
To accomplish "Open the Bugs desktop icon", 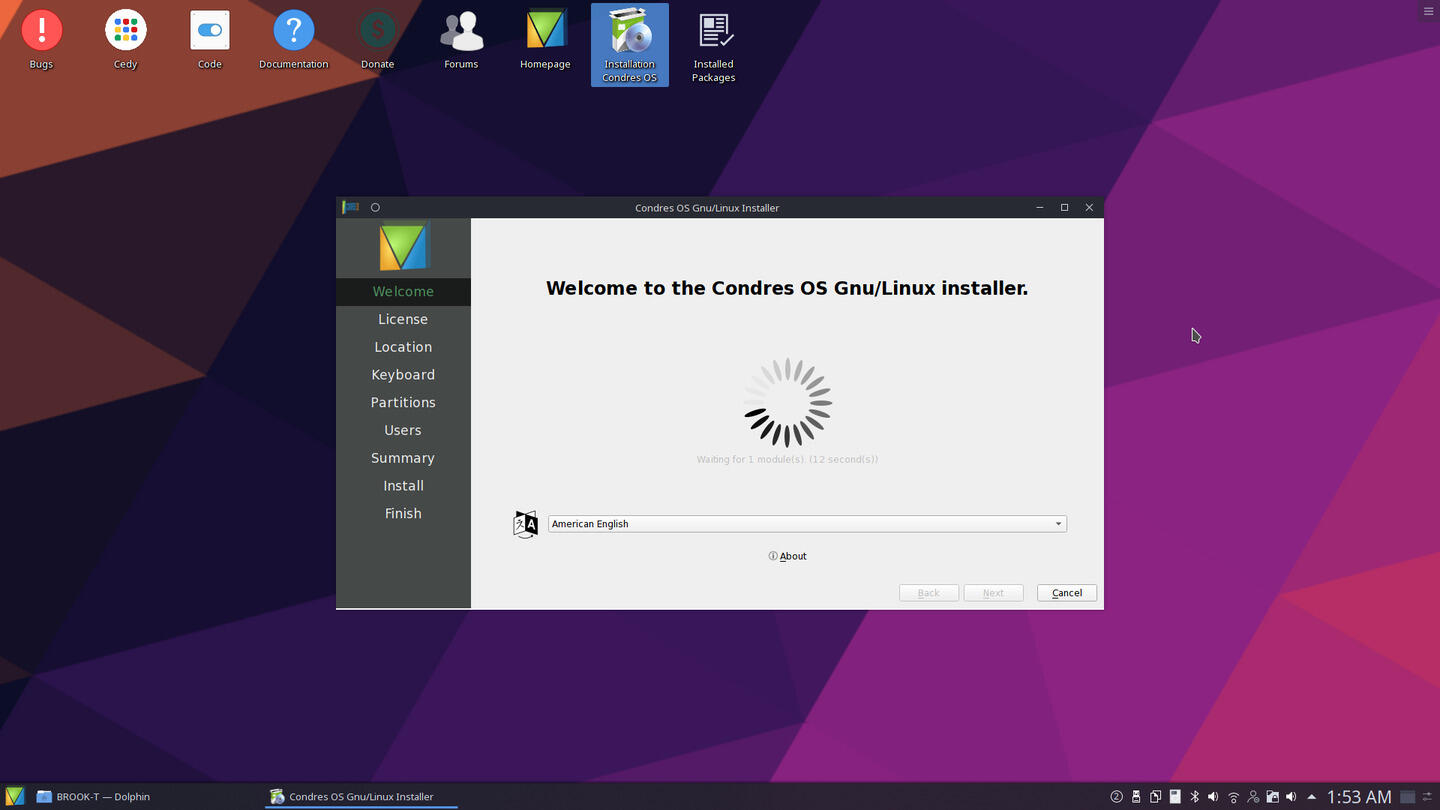I will coord(41,40).
